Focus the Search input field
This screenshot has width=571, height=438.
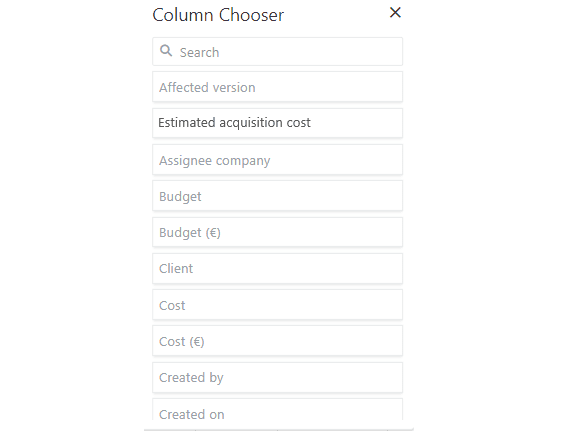277,52
